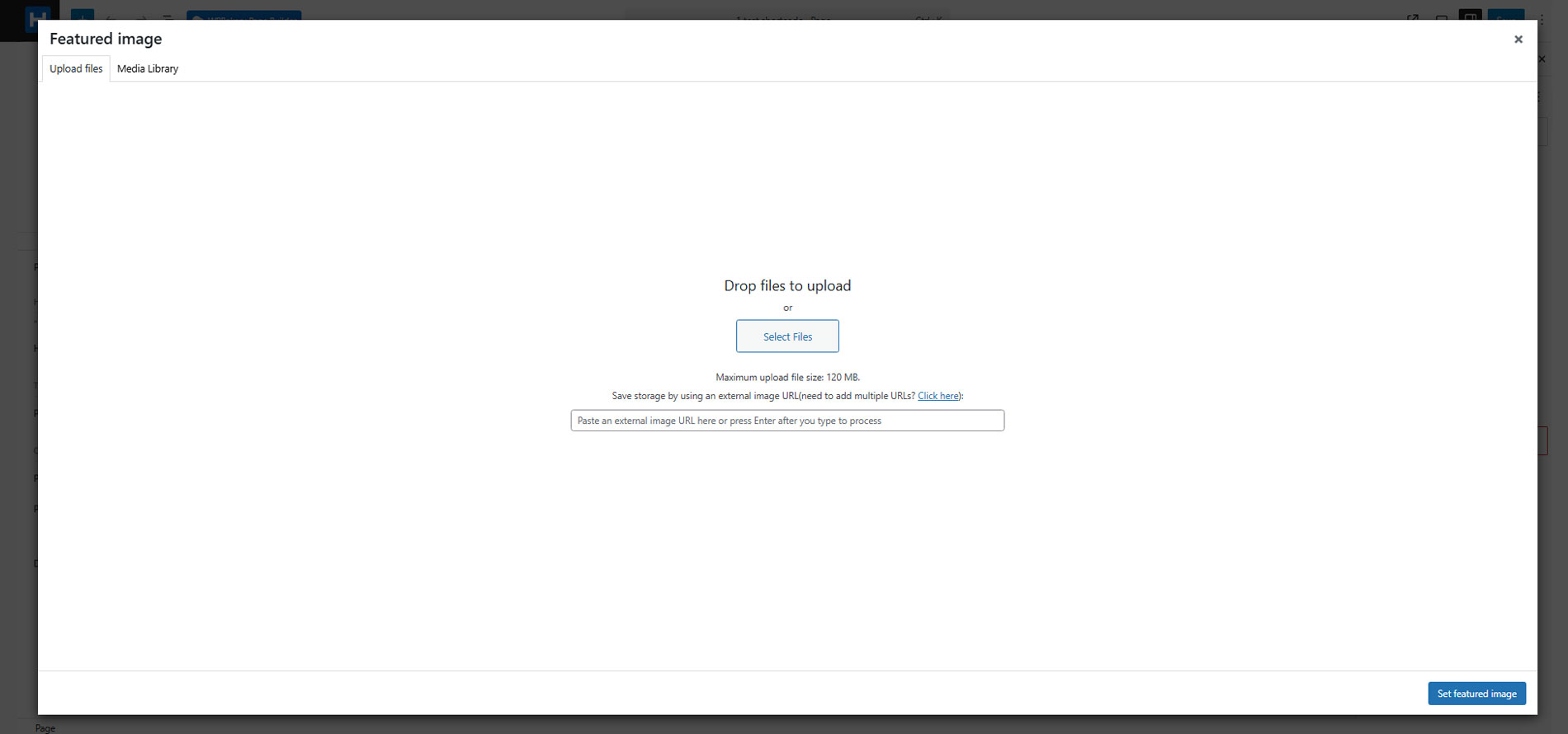Switch to the Upload files tab
This screenshot has height=734, width=1568.
point(76,68)
